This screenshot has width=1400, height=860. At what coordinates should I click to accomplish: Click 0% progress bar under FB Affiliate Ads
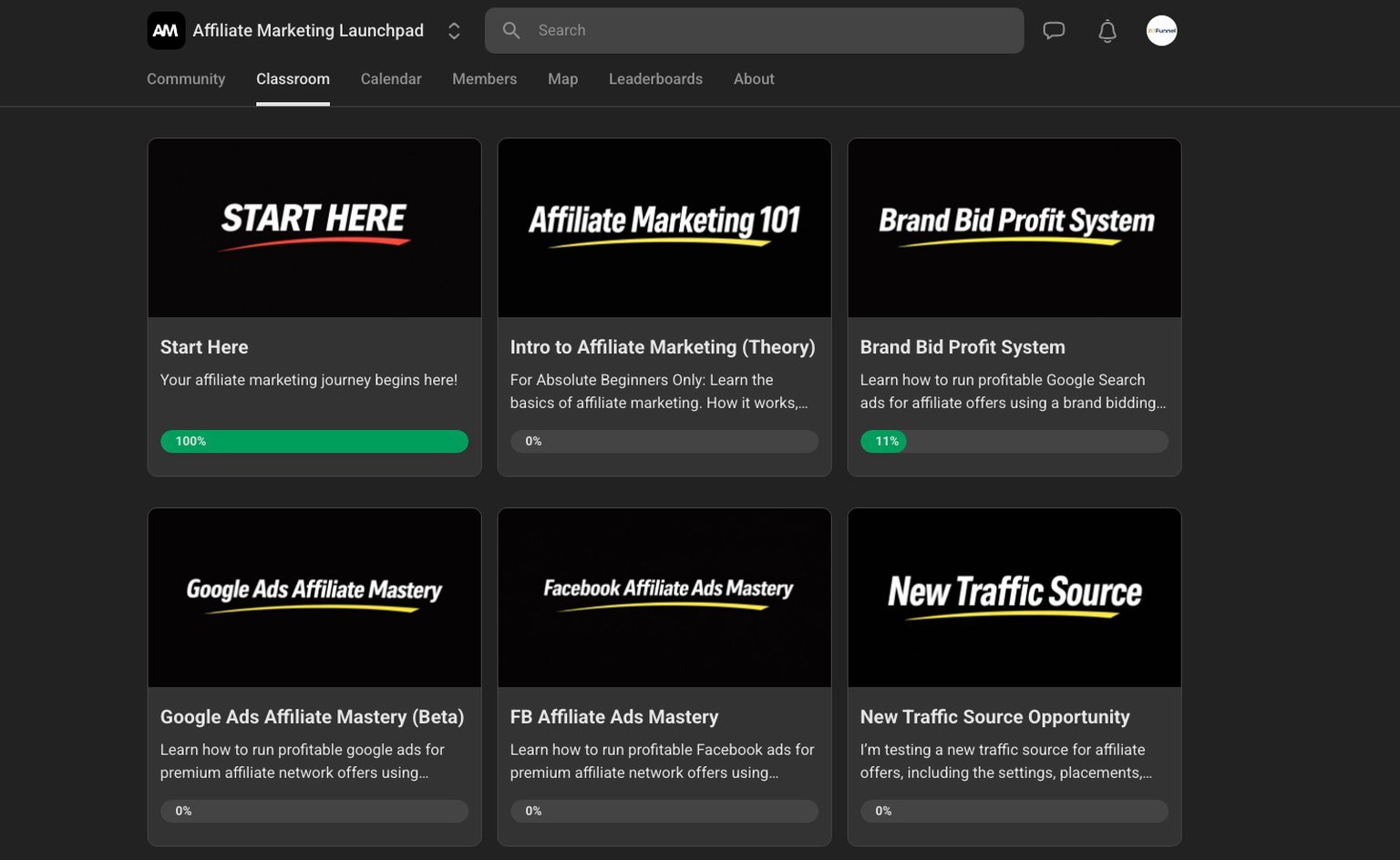click(x=664, y=811)
